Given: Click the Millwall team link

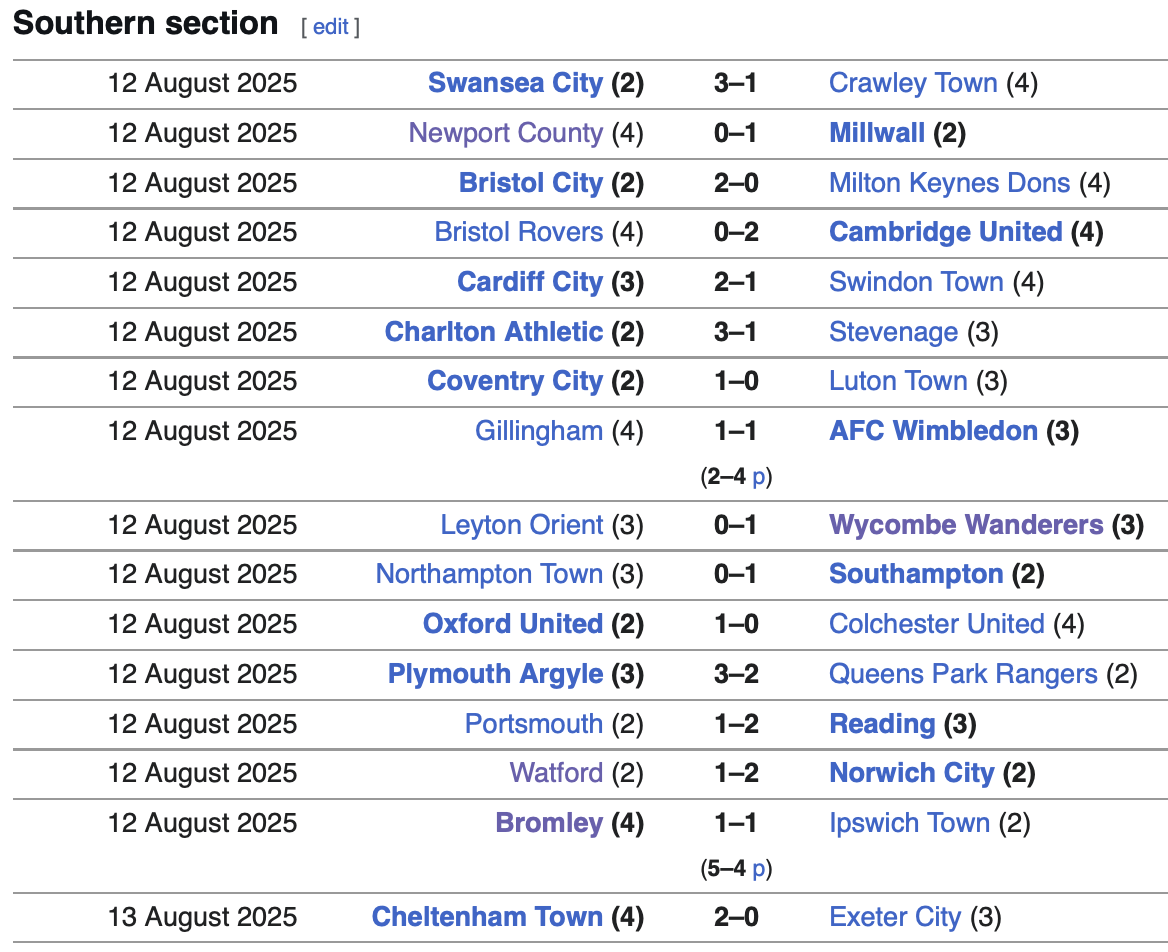Looking at the screenshot, I should click(x=877, y=133).
